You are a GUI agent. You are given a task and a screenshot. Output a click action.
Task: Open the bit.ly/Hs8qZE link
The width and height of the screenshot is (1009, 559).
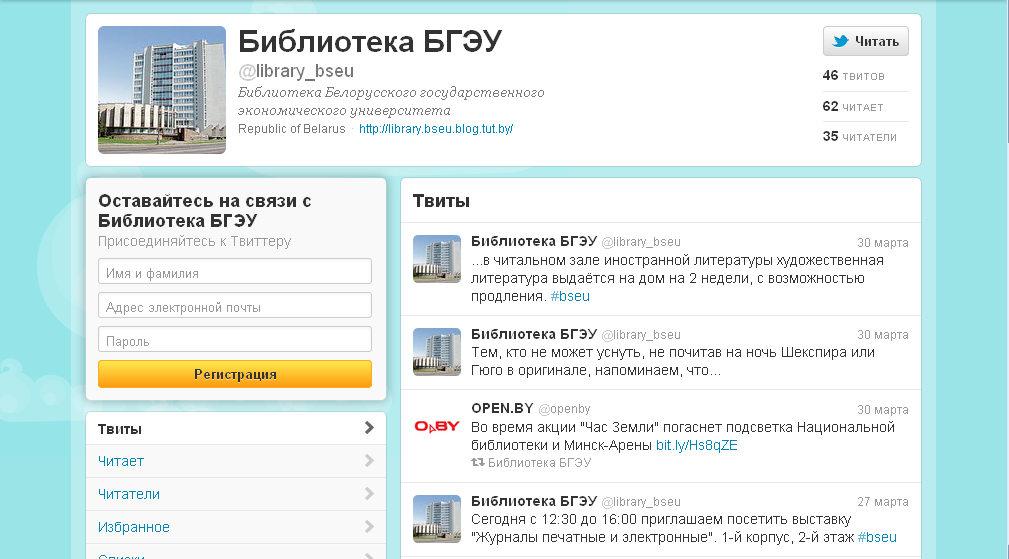[696, 445]
